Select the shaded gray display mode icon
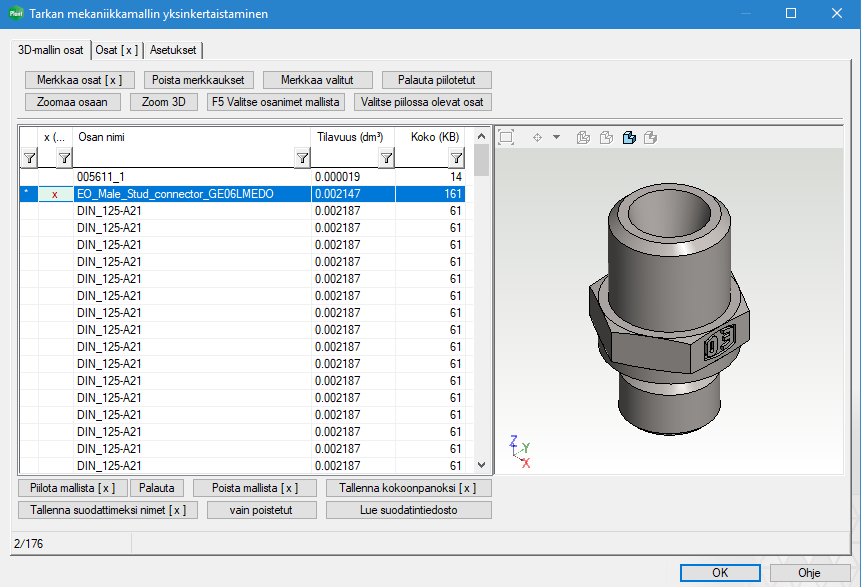861x587 pixels. (651, 137)
